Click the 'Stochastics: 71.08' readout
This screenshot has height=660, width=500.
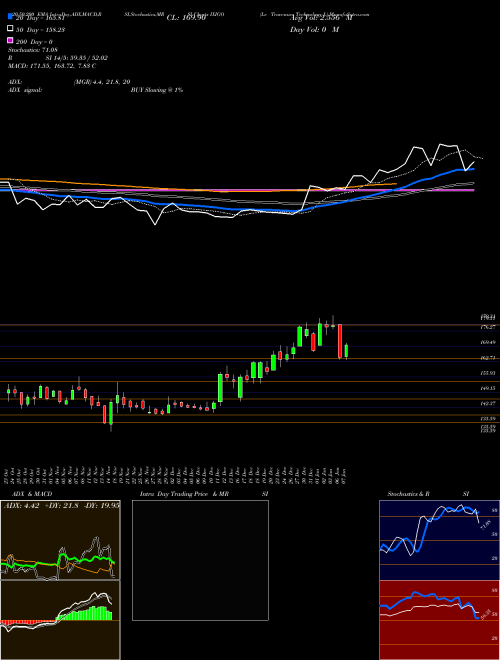[32, 50]
